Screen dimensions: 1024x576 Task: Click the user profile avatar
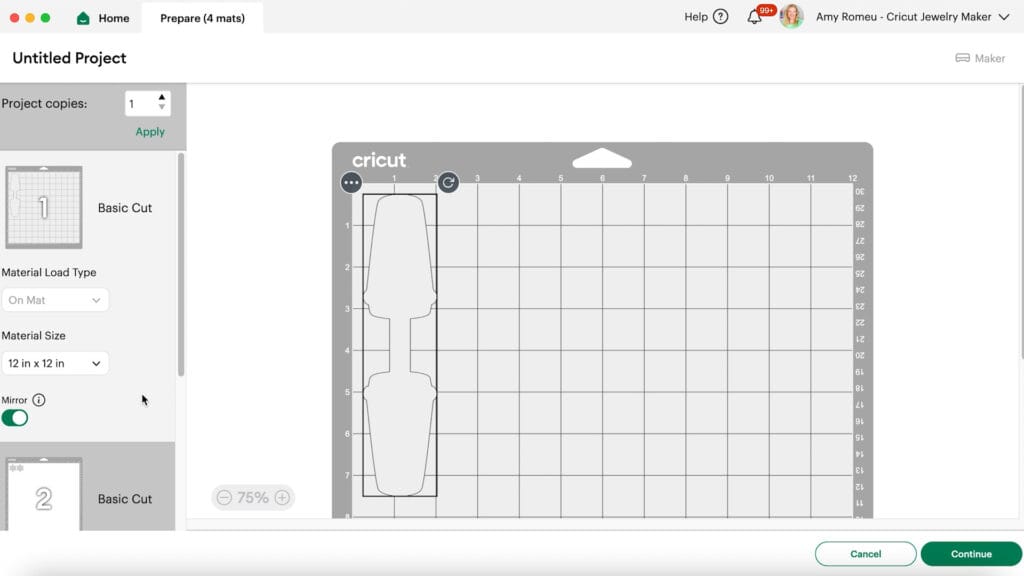791,17
